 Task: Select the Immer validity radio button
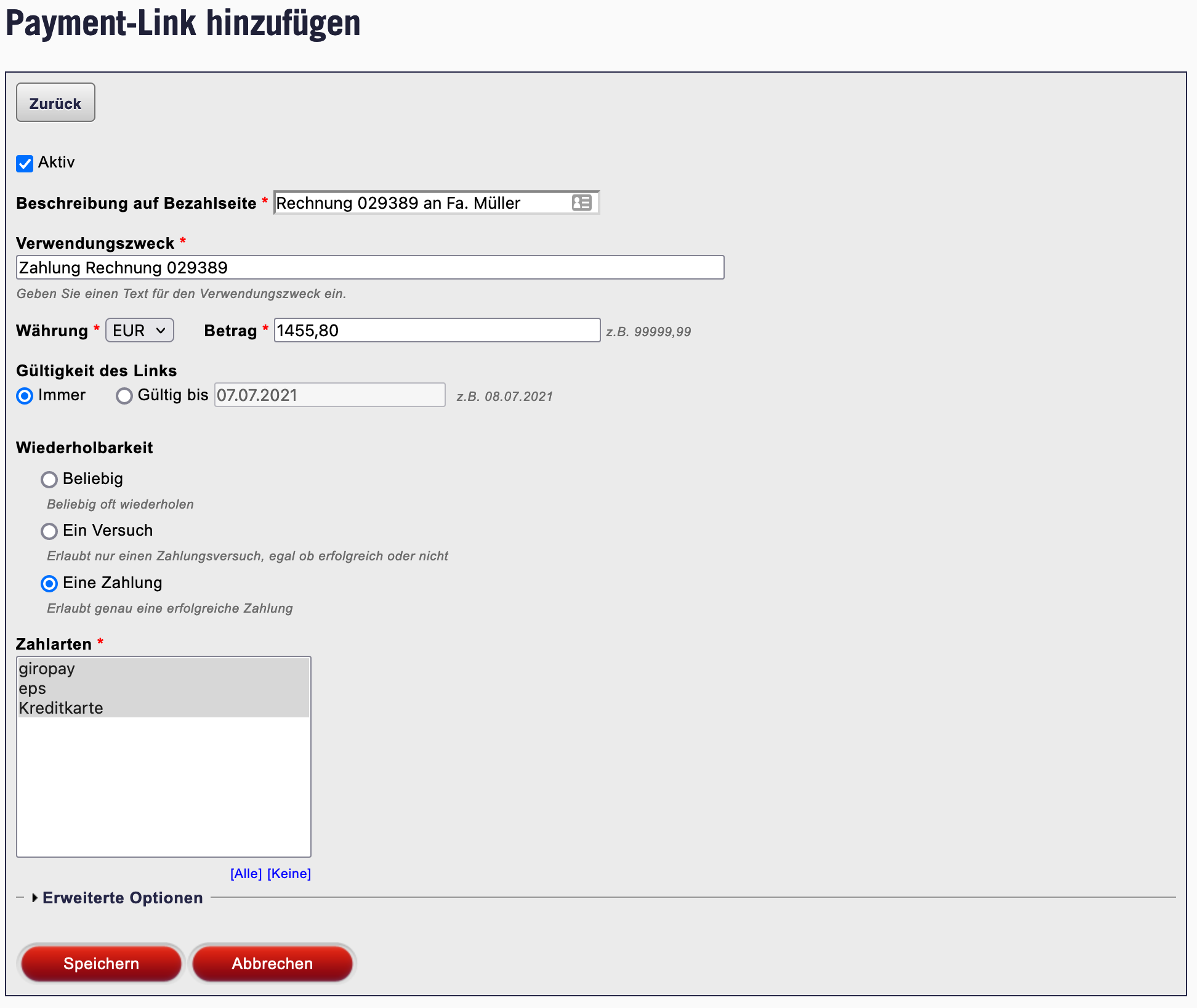point(25,396)
